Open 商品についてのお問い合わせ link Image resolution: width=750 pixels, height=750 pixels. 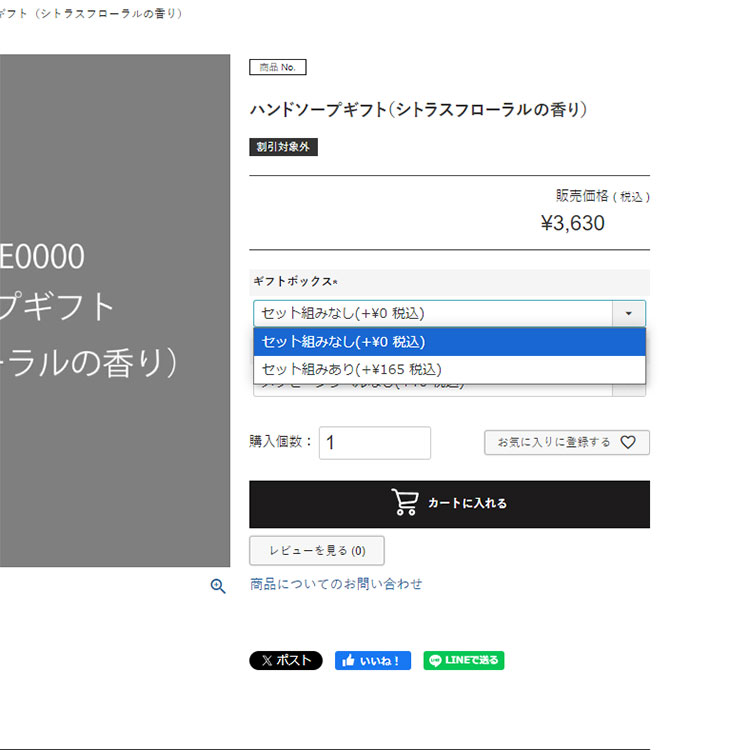tap(336, 584)
